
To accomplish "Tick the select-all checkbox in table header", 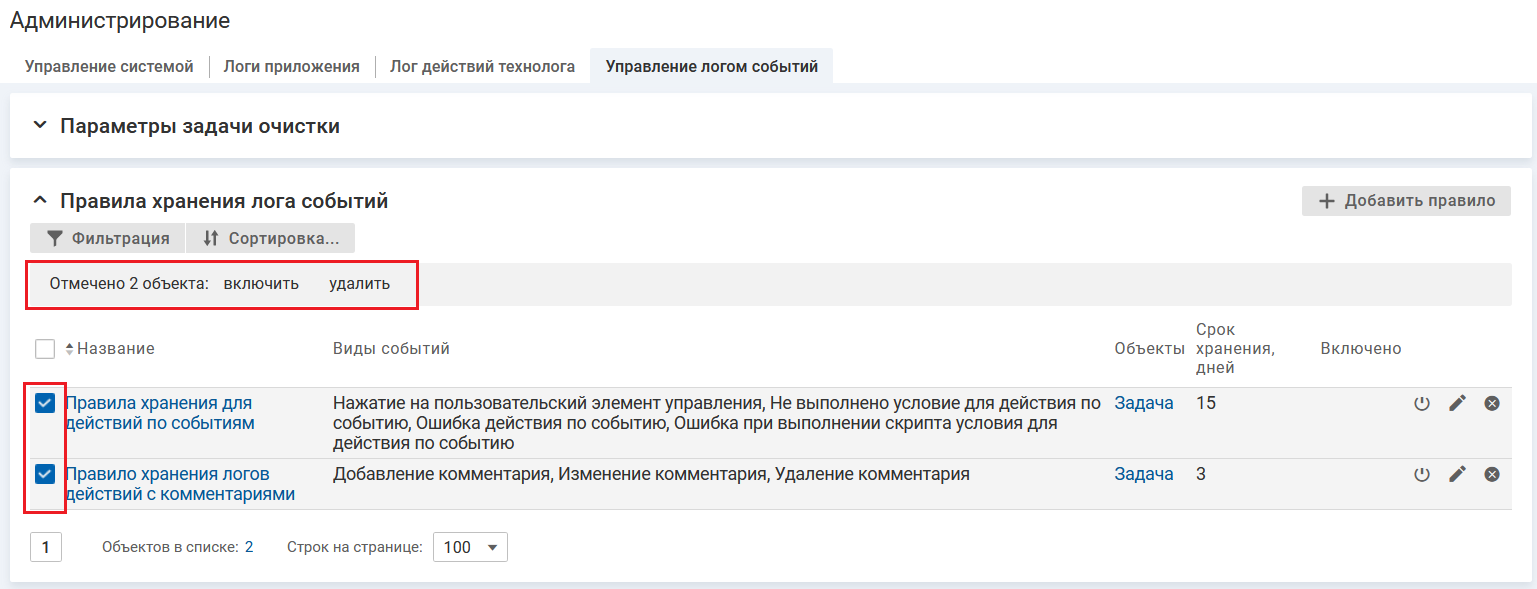I will 45,349.
